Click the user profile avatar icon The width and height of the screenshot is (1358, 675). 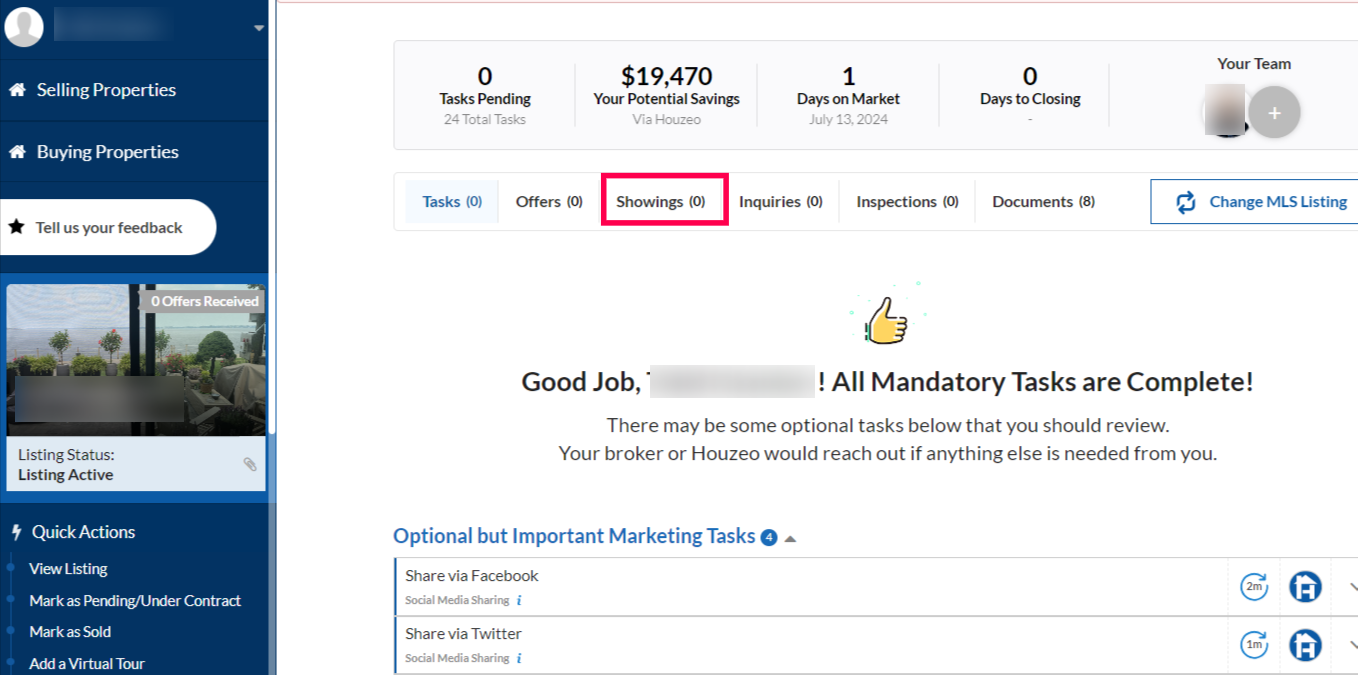[24, 27]
